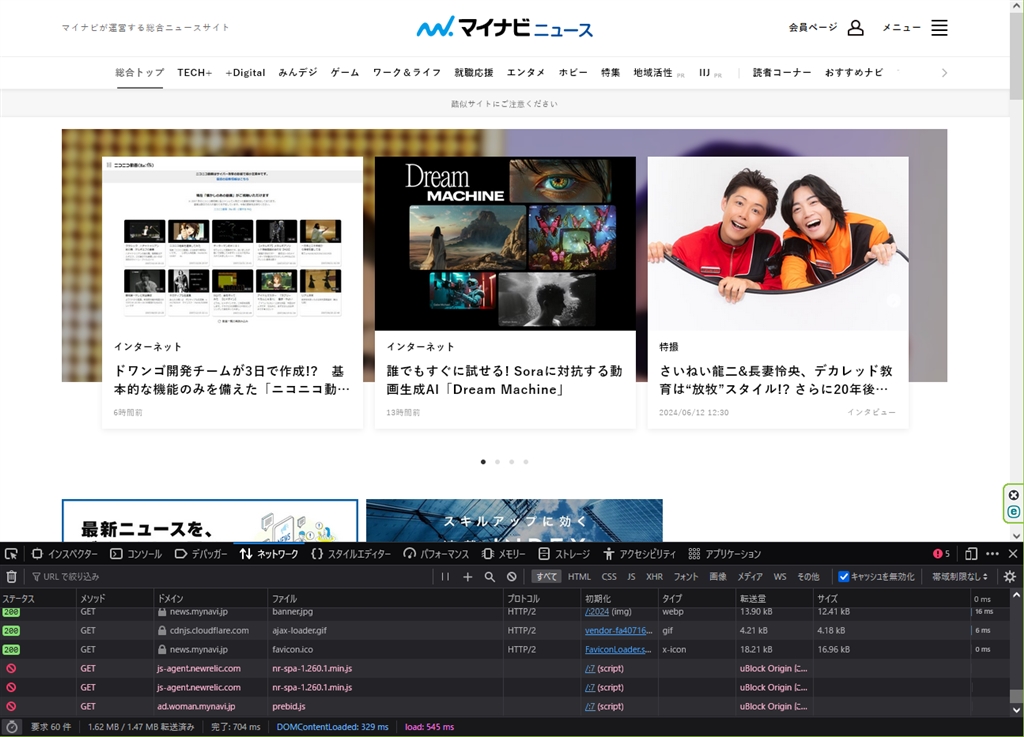Toggle responsive design mode icon
The image size is (1024, 737).
tap(971, 554)
